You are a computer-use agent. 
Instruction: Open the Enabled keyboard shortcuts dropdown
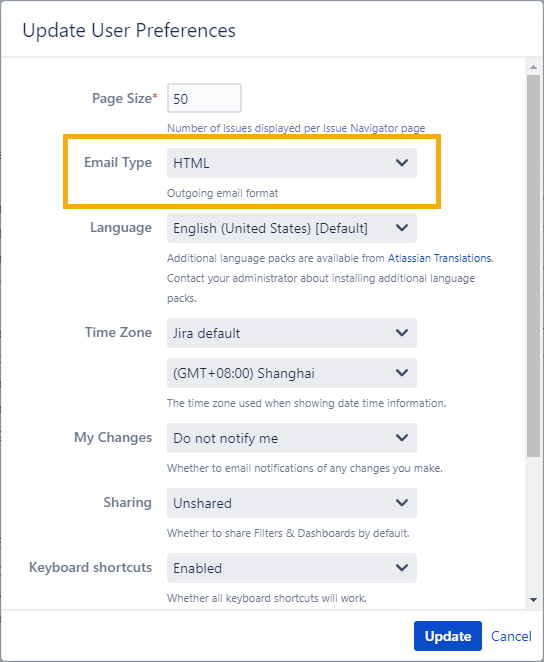292,568
